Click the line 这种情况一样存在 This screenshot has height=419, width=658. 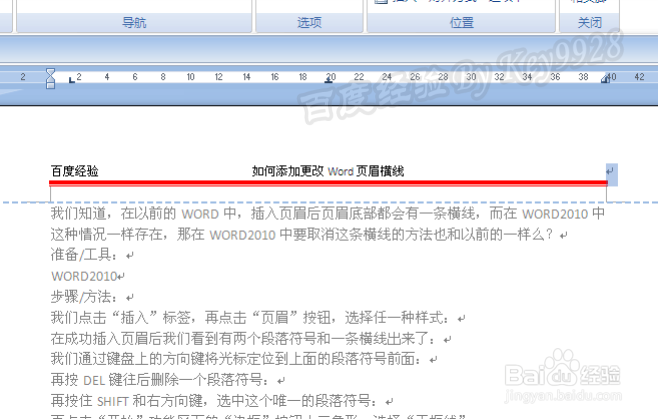click(309, 234)
